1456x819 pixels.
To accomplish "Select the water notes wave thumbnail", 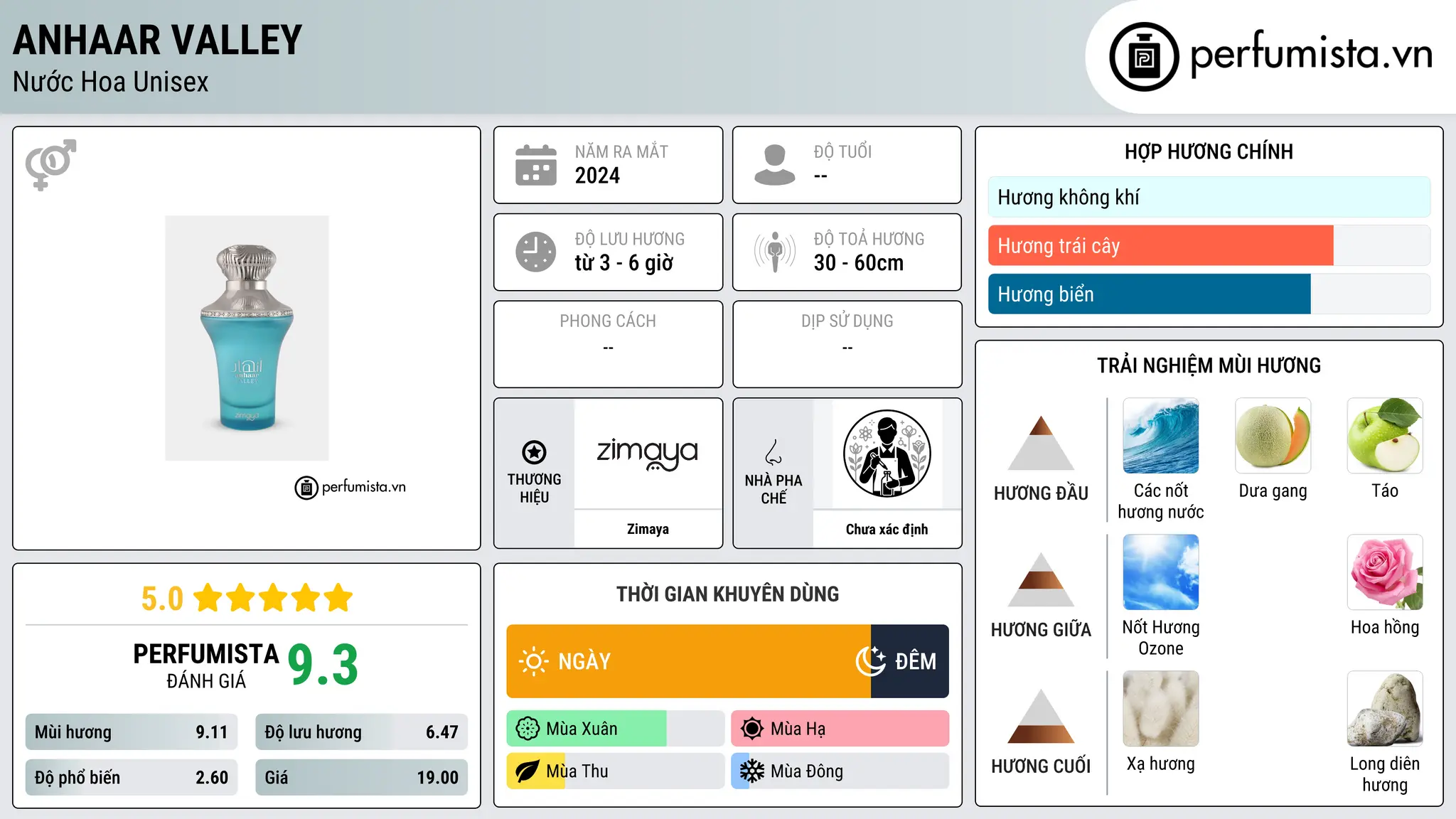I will click(x=1161, y=436).
